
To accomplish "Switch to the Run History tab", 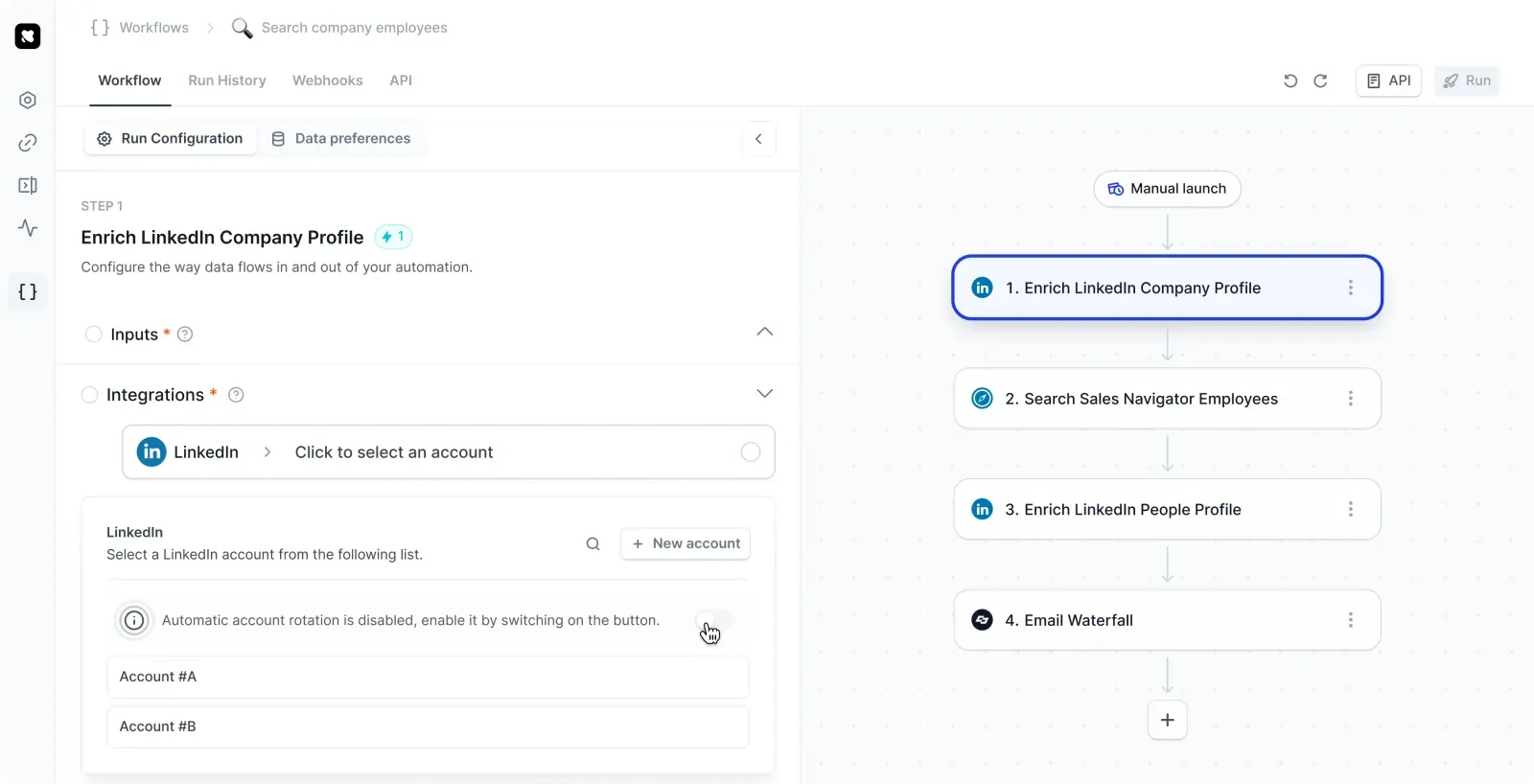I will (x=227, y=81).
